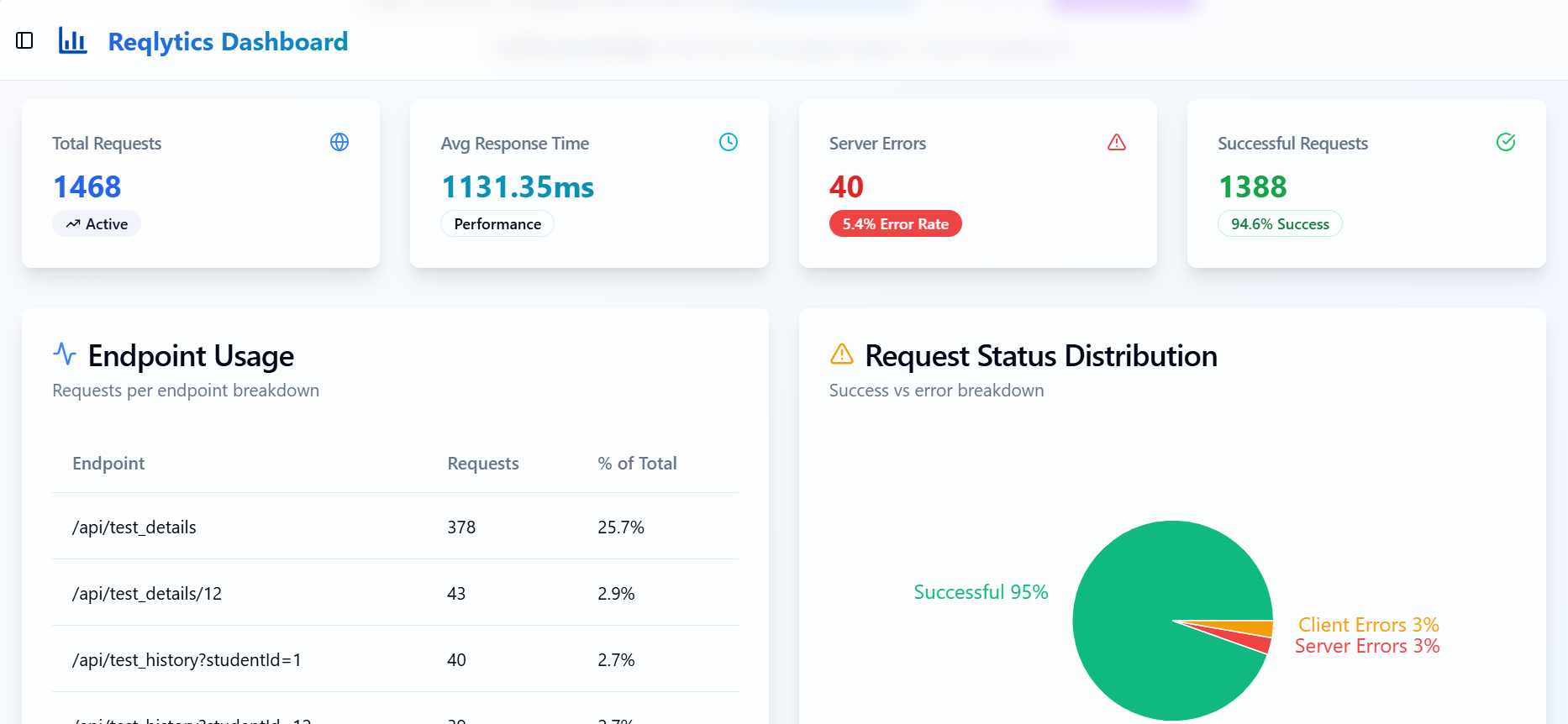Screen dimensions: 1568x724
Task: Click the activity pulse icon beside Endpoint Usage
Action: coord(65,354)
